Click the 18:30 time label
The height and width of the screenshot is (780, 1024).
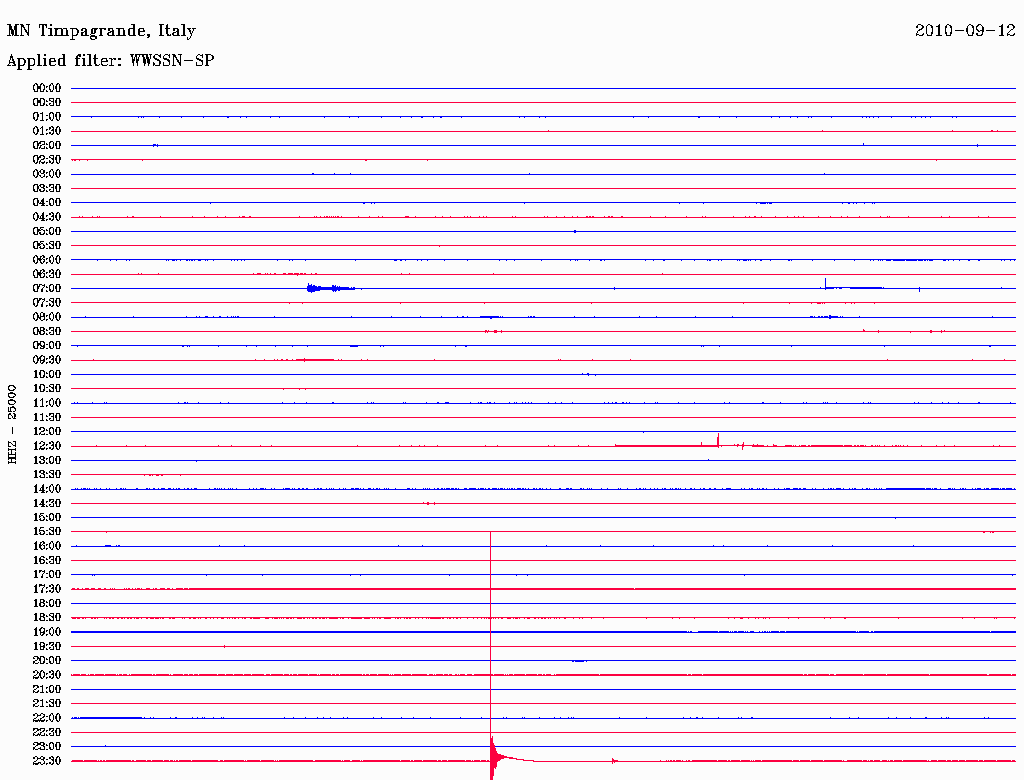tap(47, 617)
